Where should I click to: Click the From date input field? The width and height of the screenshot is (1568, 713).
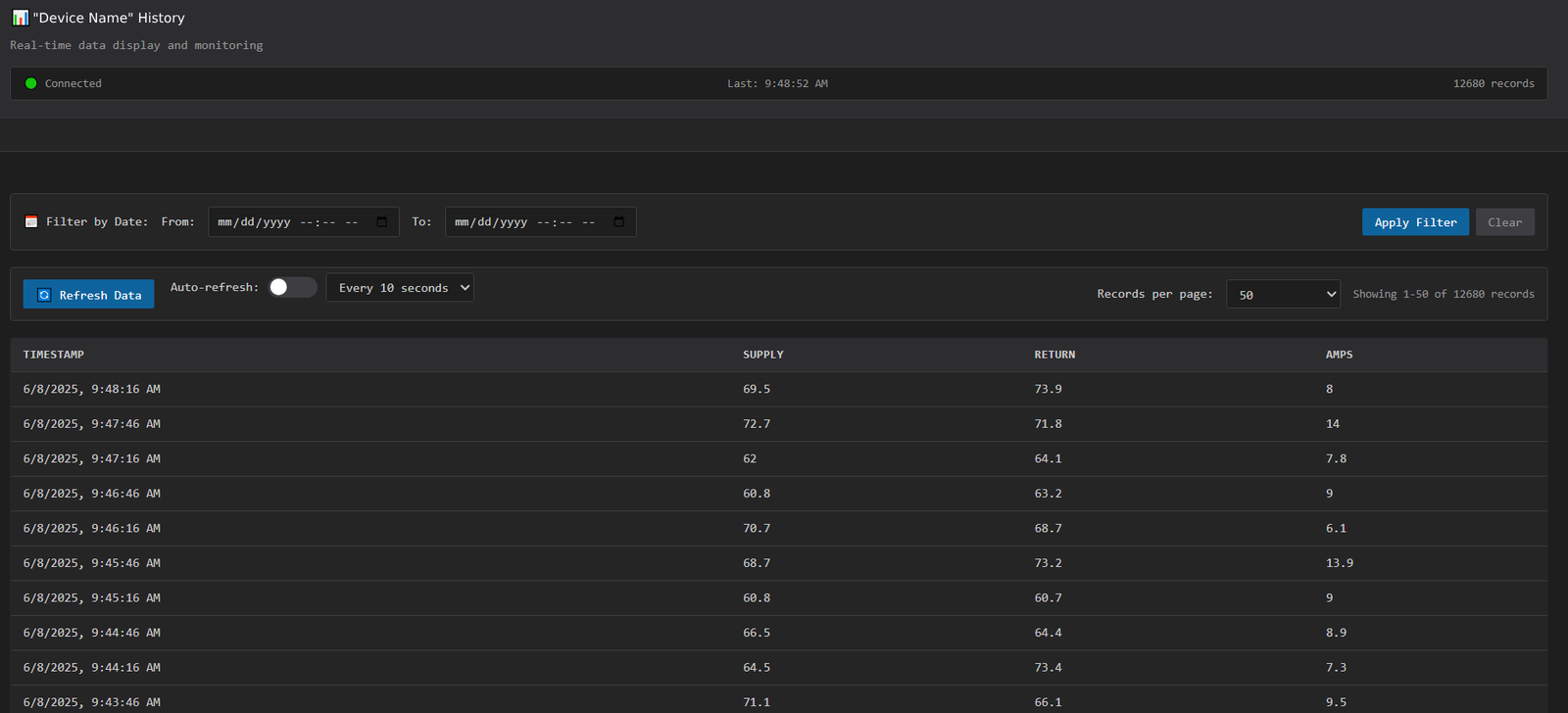coord(304,222)
